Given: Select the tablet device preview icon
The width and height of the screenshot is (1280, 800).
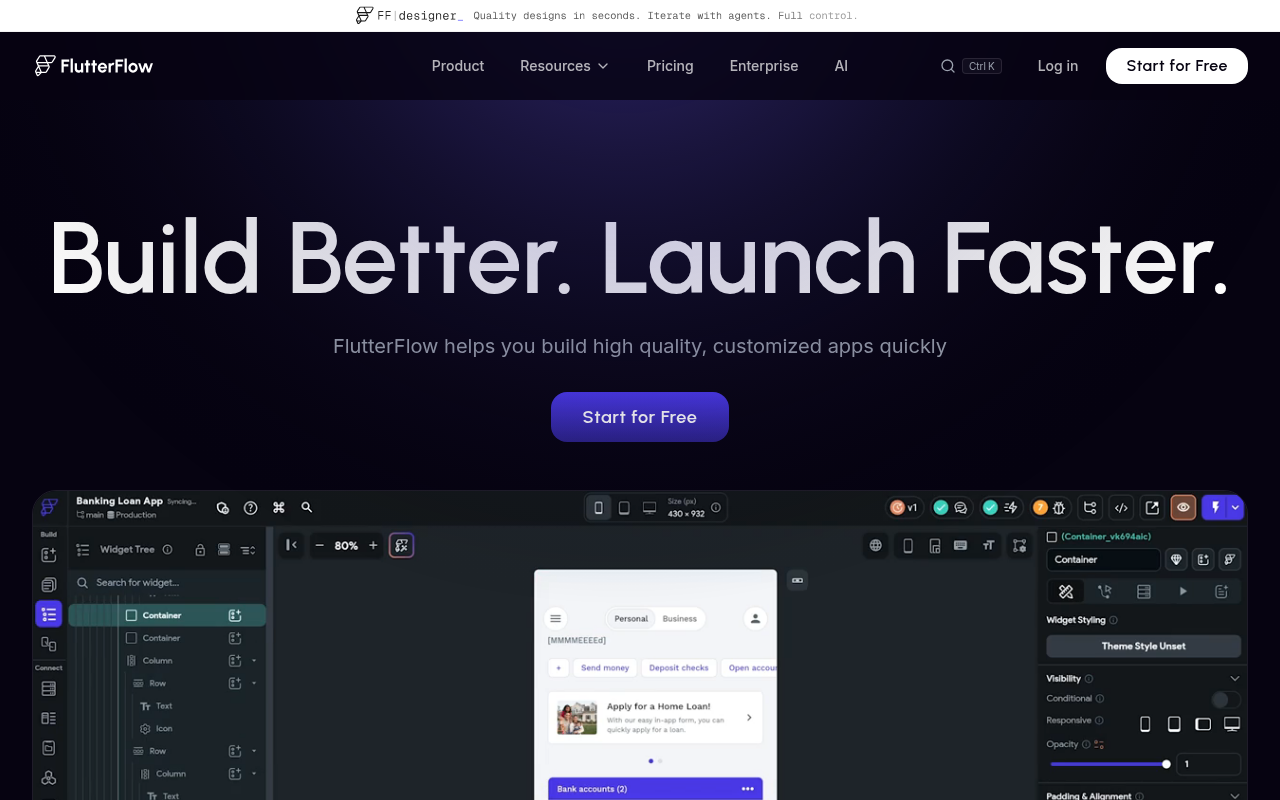Looking at the screenshot, I should (624, 508).
